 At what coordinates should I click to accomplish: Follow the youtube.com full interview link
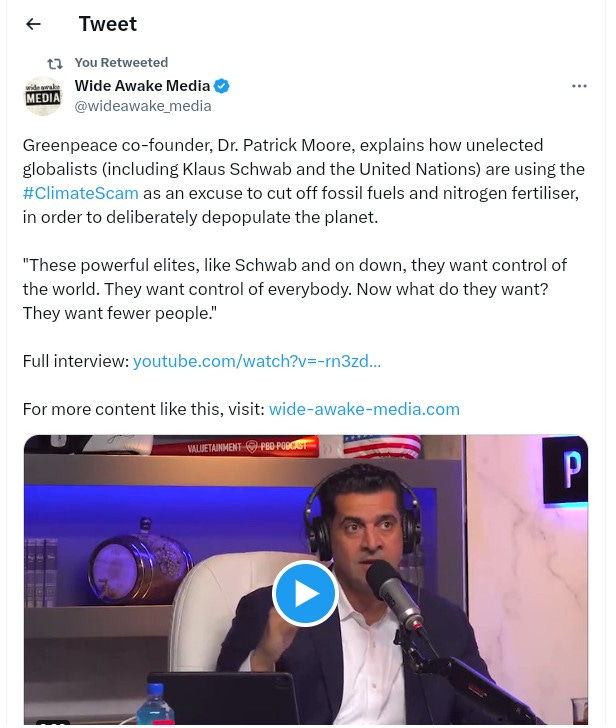pyautogui.click(x=257, y=361)
